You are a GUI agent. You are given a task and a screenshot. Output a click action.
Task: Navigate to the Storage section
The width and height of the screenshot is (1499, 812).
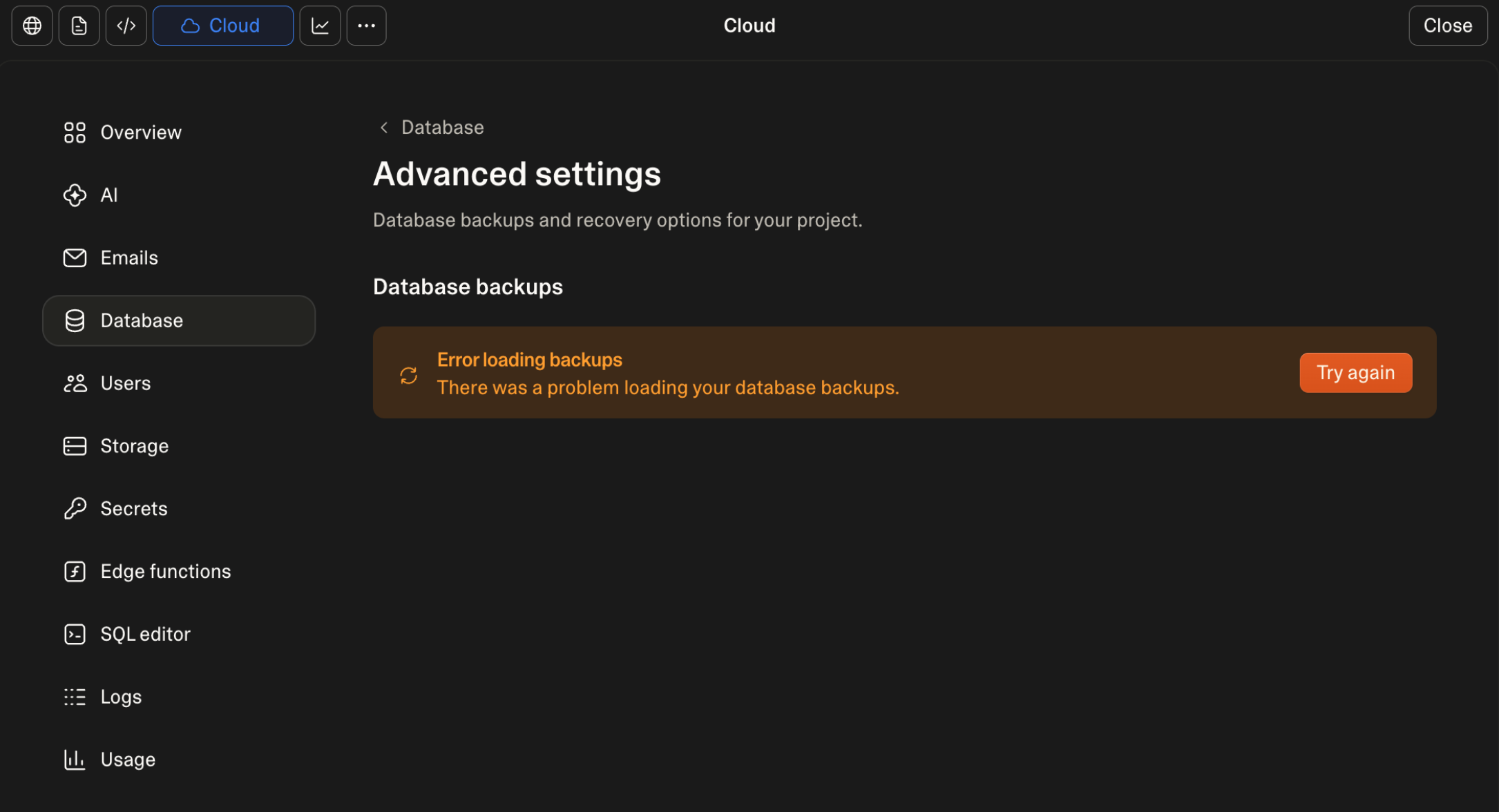pyautogui.click(x=179, y=446)
